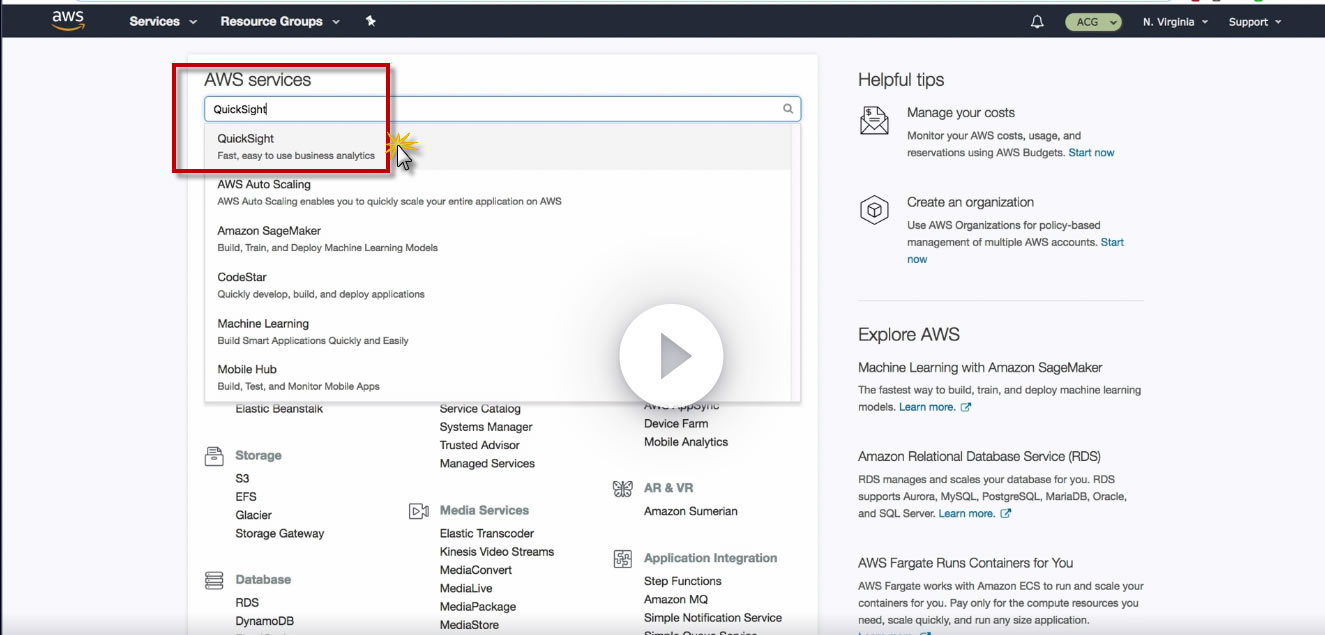Open the Glacier service
Screen dimensions: 1325x635
click(254, 515)
